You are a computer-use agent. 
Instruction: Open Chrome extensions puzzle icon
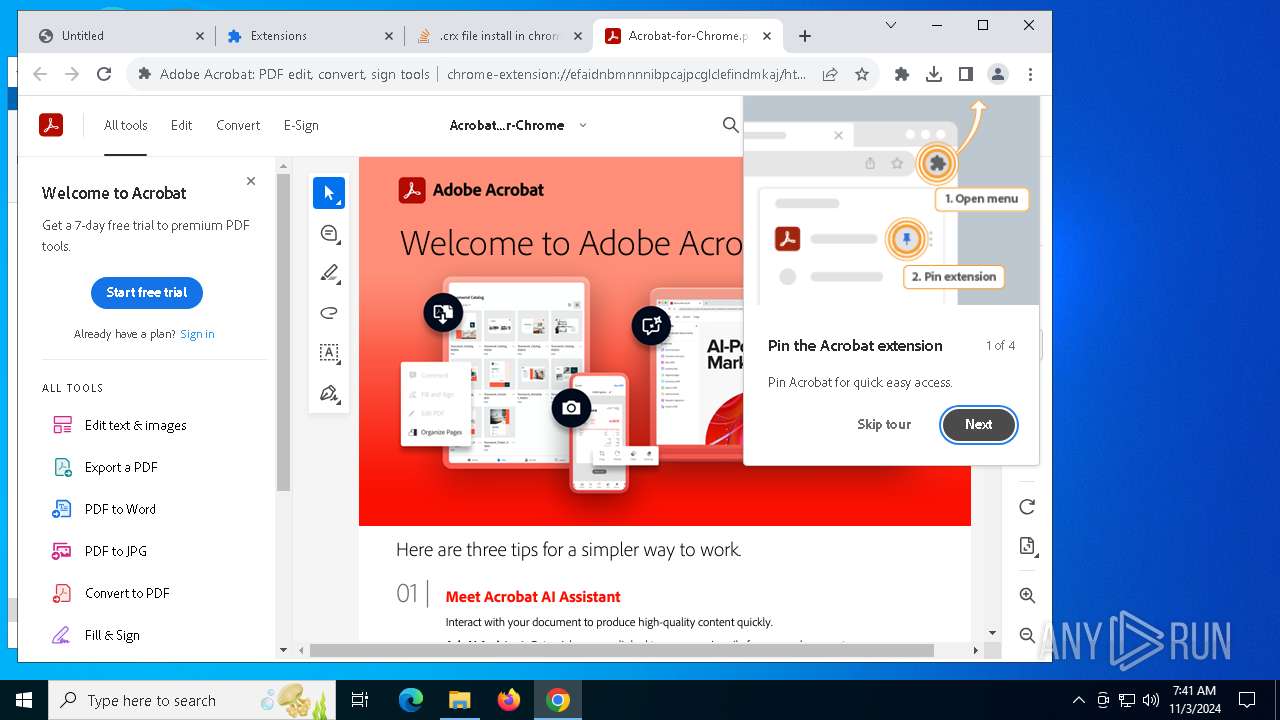pyautogui.click(x=902, y=74)
